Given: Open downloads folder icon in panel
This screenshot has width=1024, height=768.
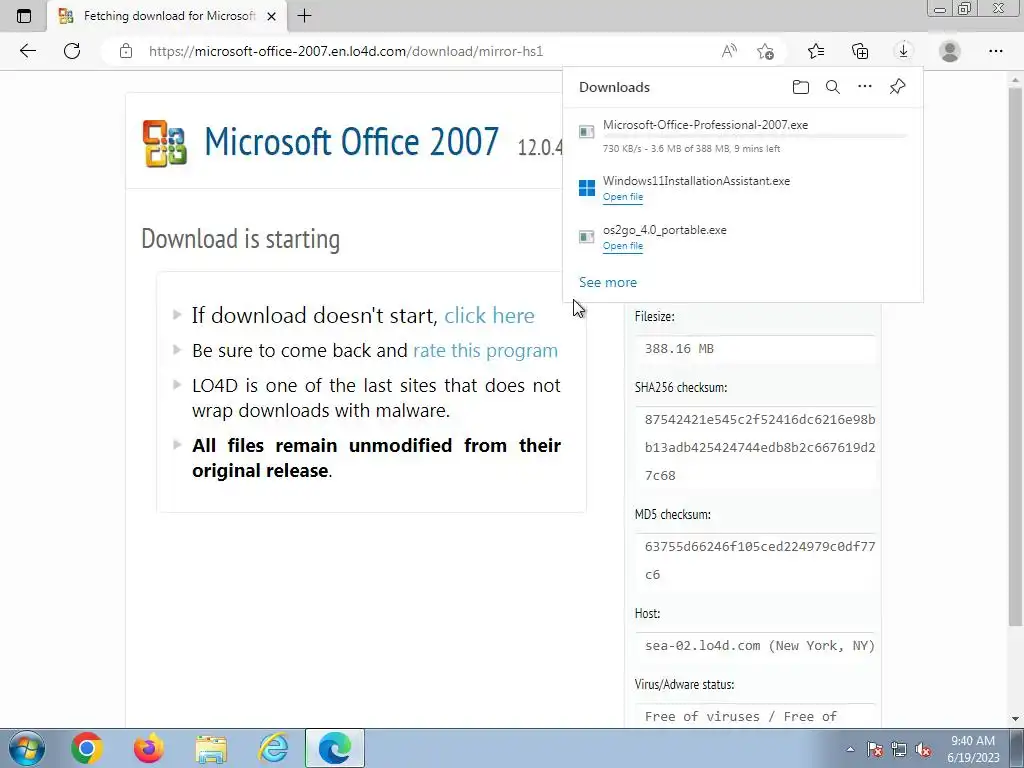Looking at the screenshot, I should click(x=801, y=87).
